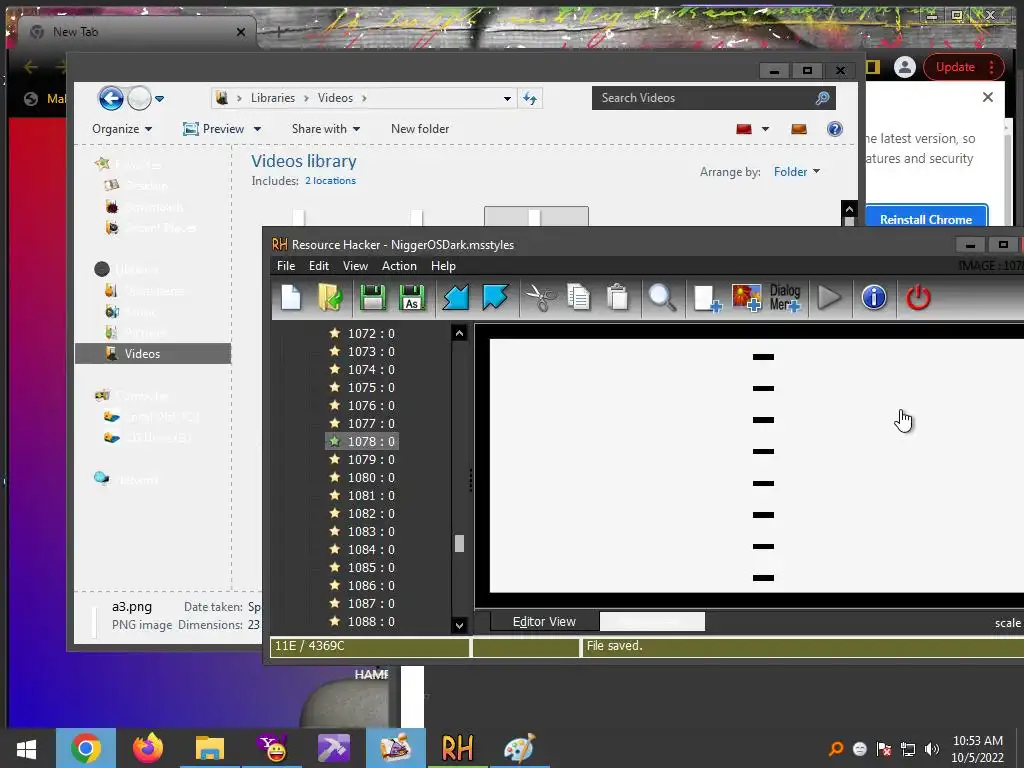Open the Arrange by Folder dropdown

(x=797, y=172)
